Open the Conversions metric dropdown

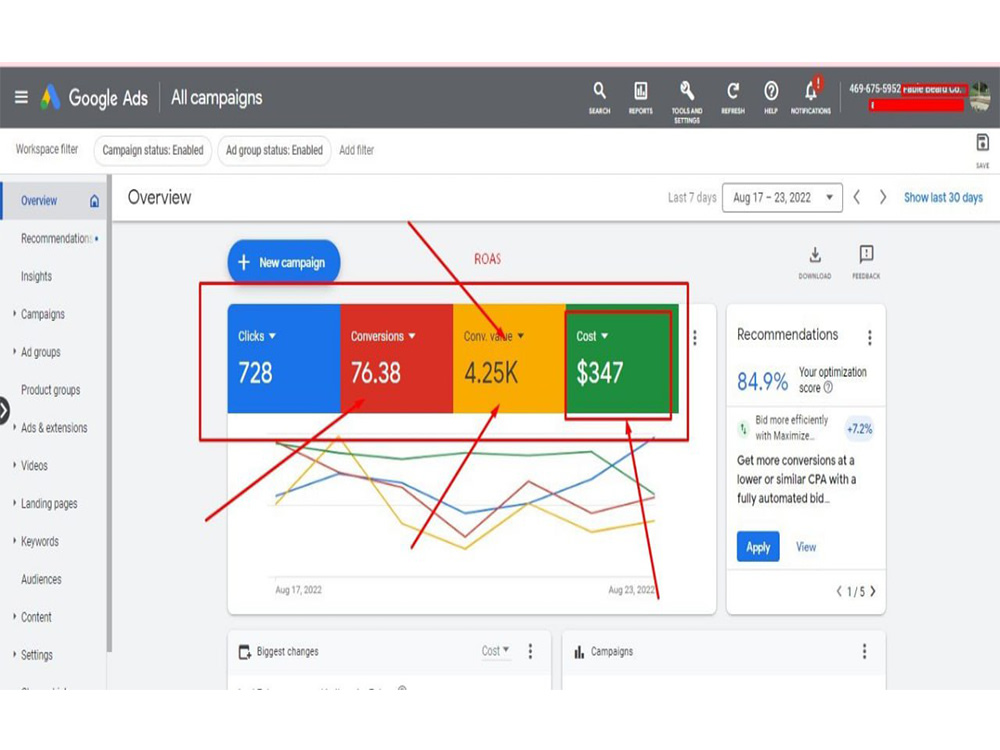click(x=383, y=336)
